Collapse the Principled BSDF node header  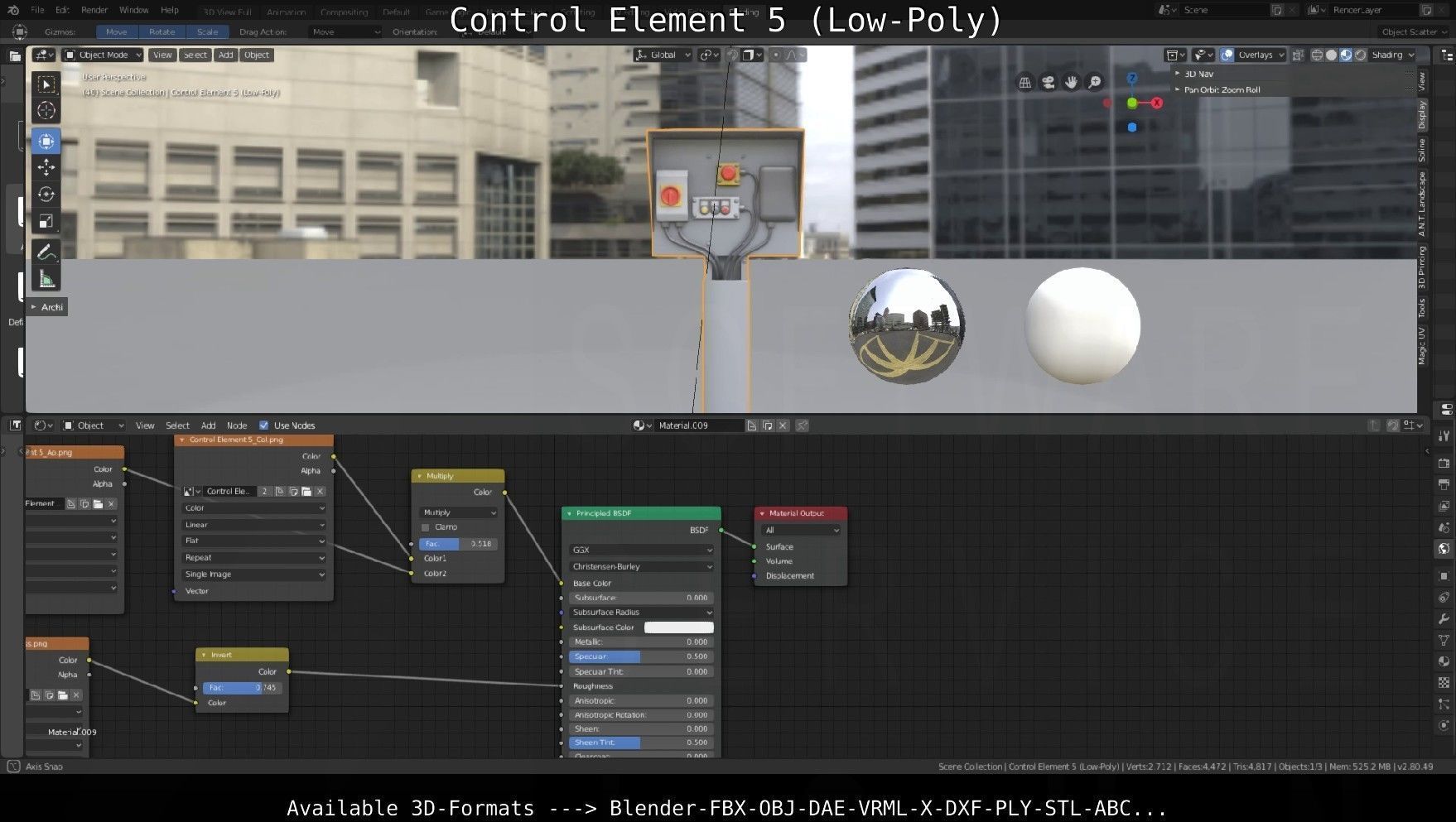[x=570, y=514]
